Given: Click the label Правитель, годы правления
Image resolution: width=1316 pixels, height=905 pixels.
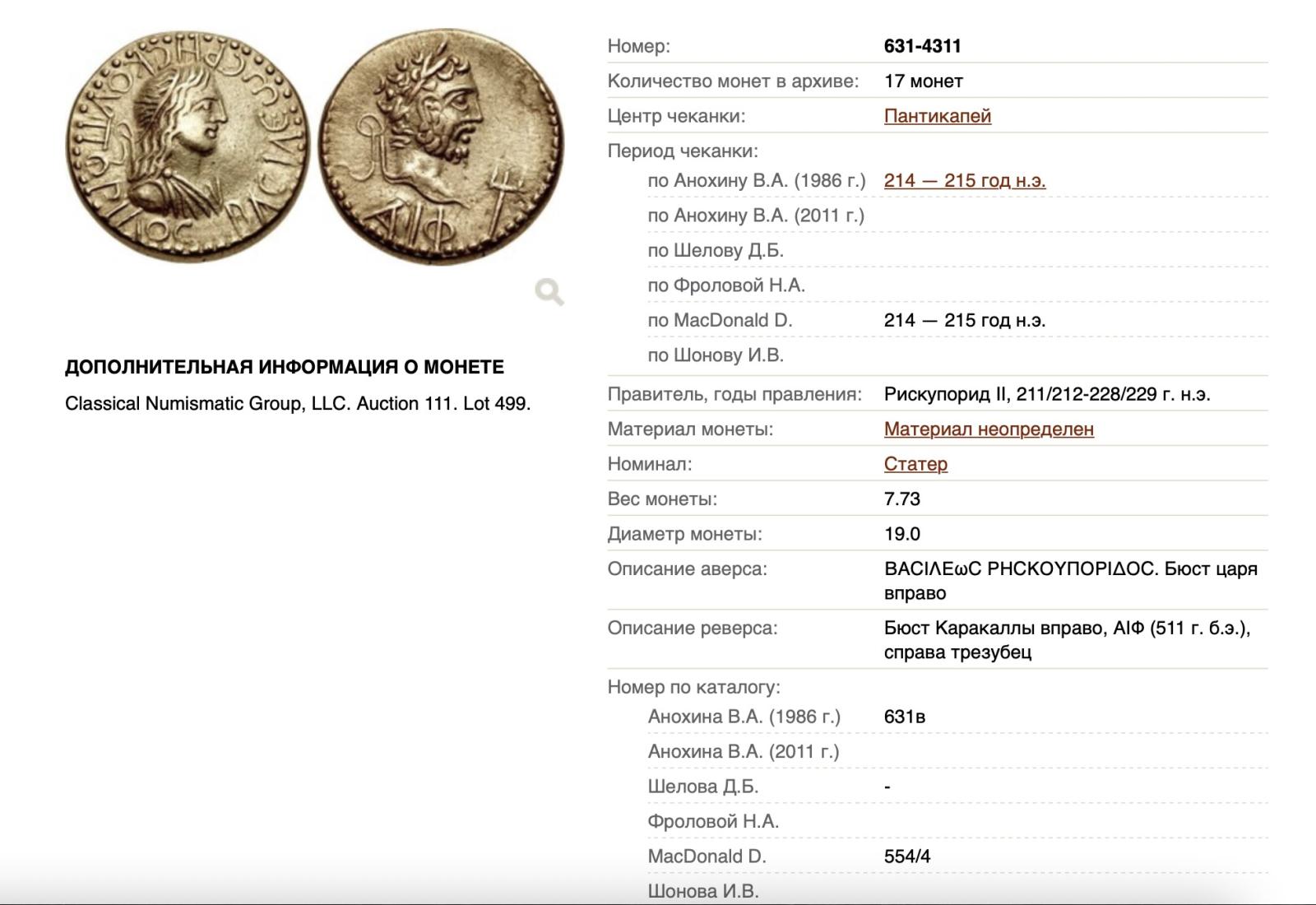Looking at the screenshot, I should tap(734, 394).
